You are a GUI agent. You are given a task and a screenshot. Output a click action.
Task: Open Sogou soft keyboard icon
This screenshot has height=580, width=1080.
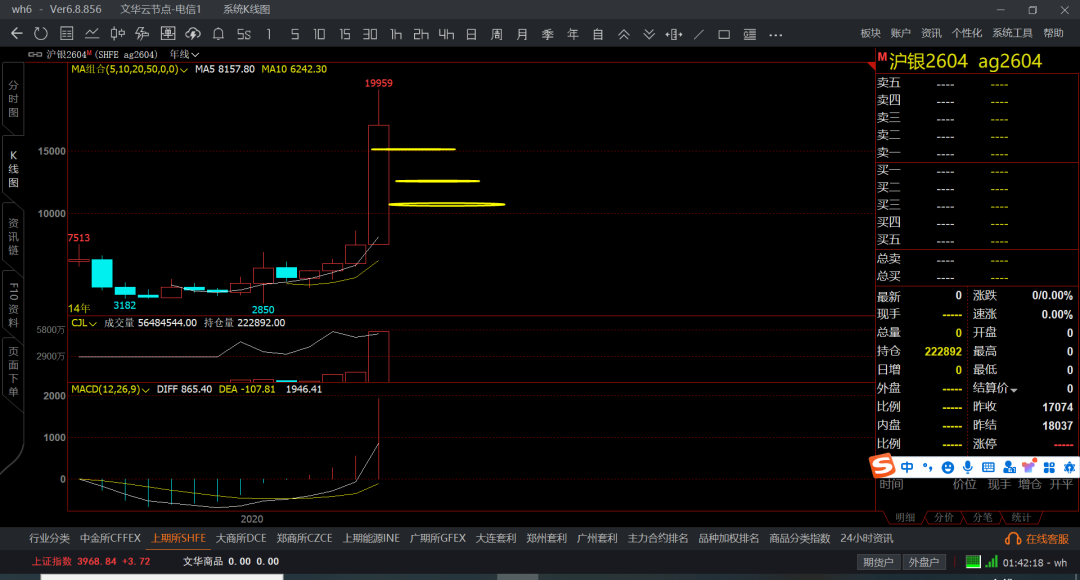pyautogui.click(x=988, y=468)
